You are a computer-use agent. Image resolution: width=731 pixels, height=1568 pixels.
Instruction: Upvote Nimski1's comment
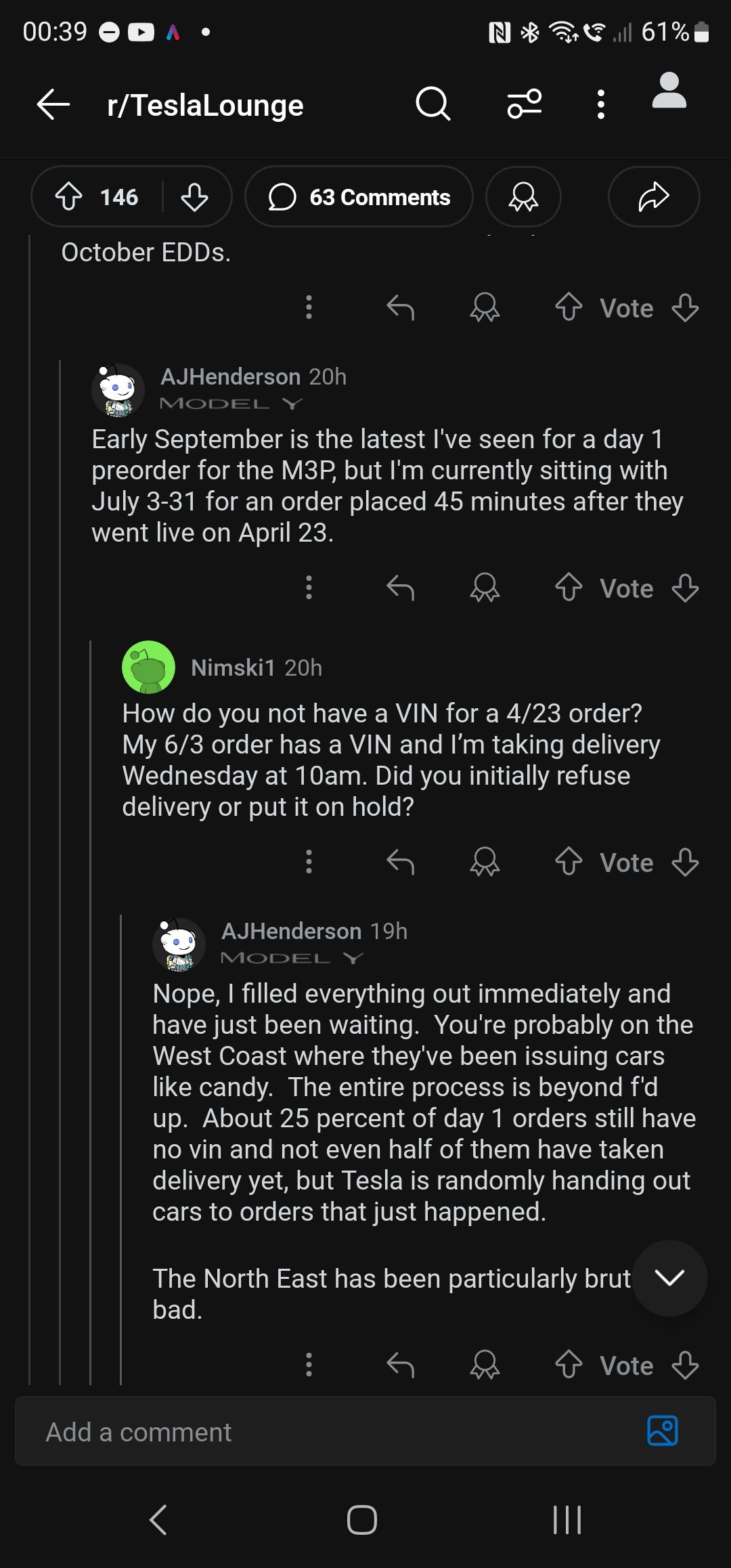pyautogui.click(x=569, y=863)
